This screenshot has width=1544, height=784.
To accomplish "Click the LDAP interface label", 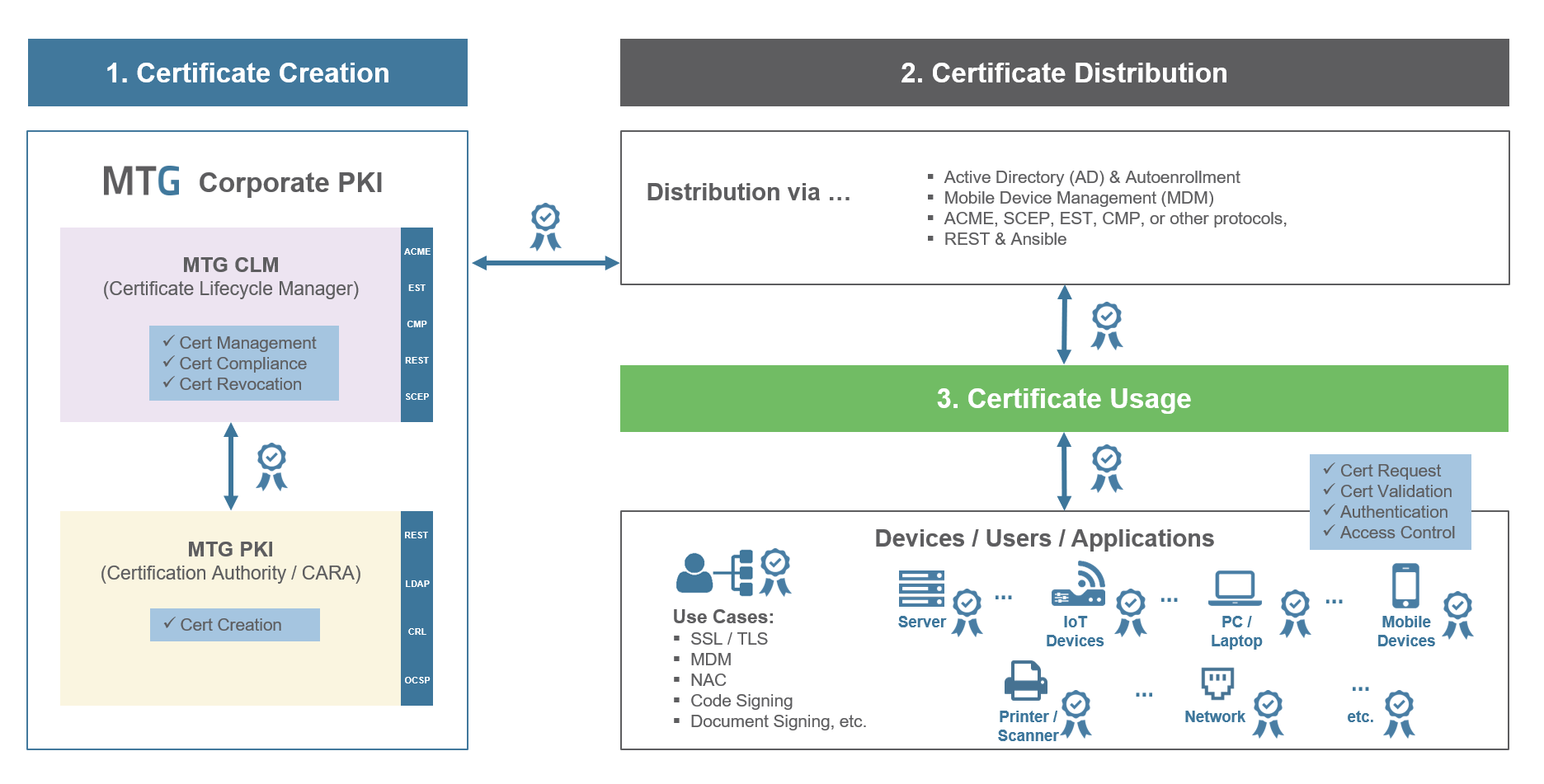I will (417, 584).
